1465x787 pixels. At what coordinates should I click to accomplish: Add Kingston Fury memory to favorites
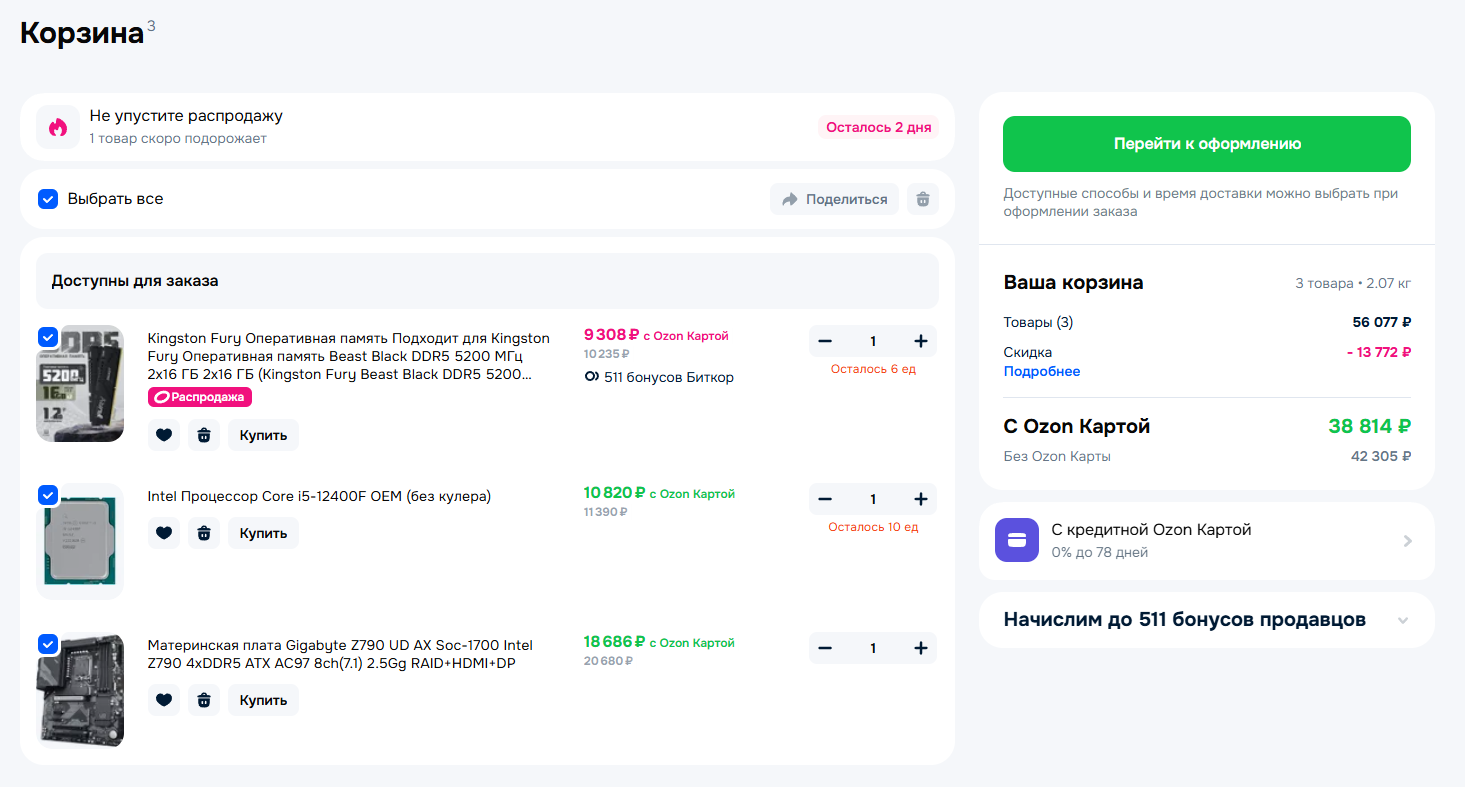(x=164, y=435)
